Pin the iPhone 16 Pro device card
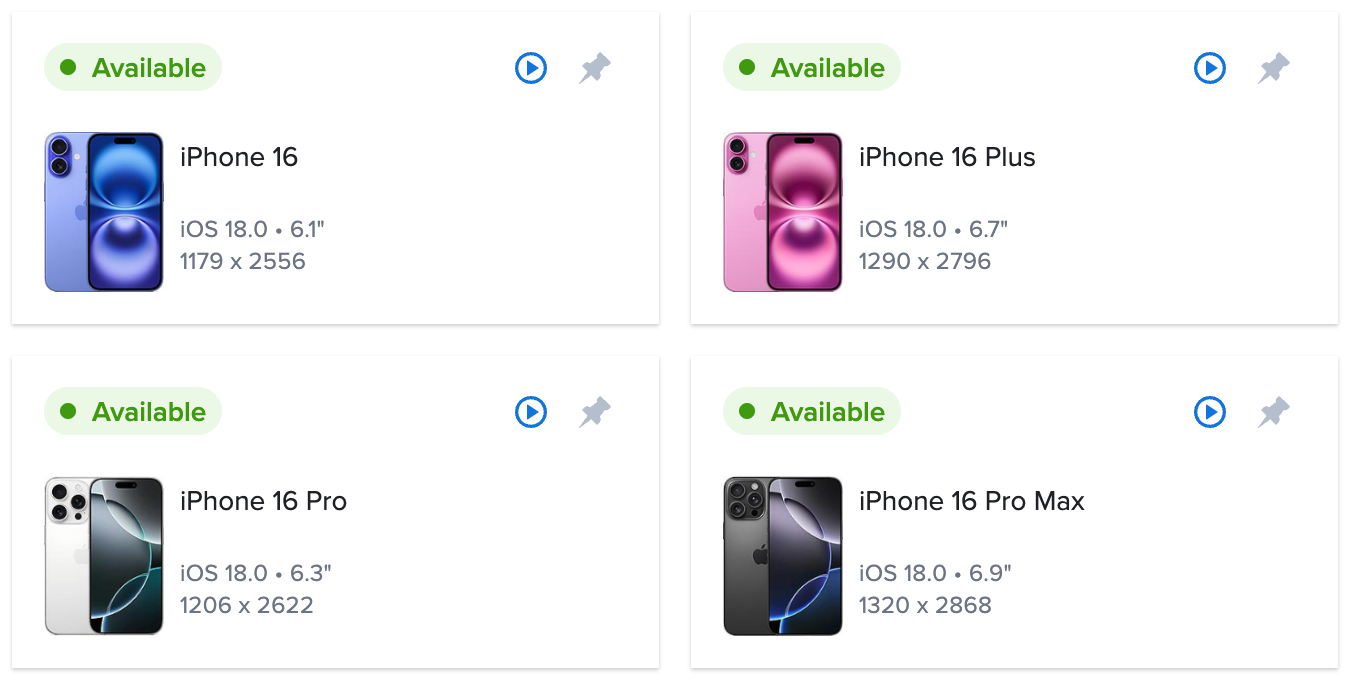The width and height of the screenshot is (1350, 682). tap(595, 411)
